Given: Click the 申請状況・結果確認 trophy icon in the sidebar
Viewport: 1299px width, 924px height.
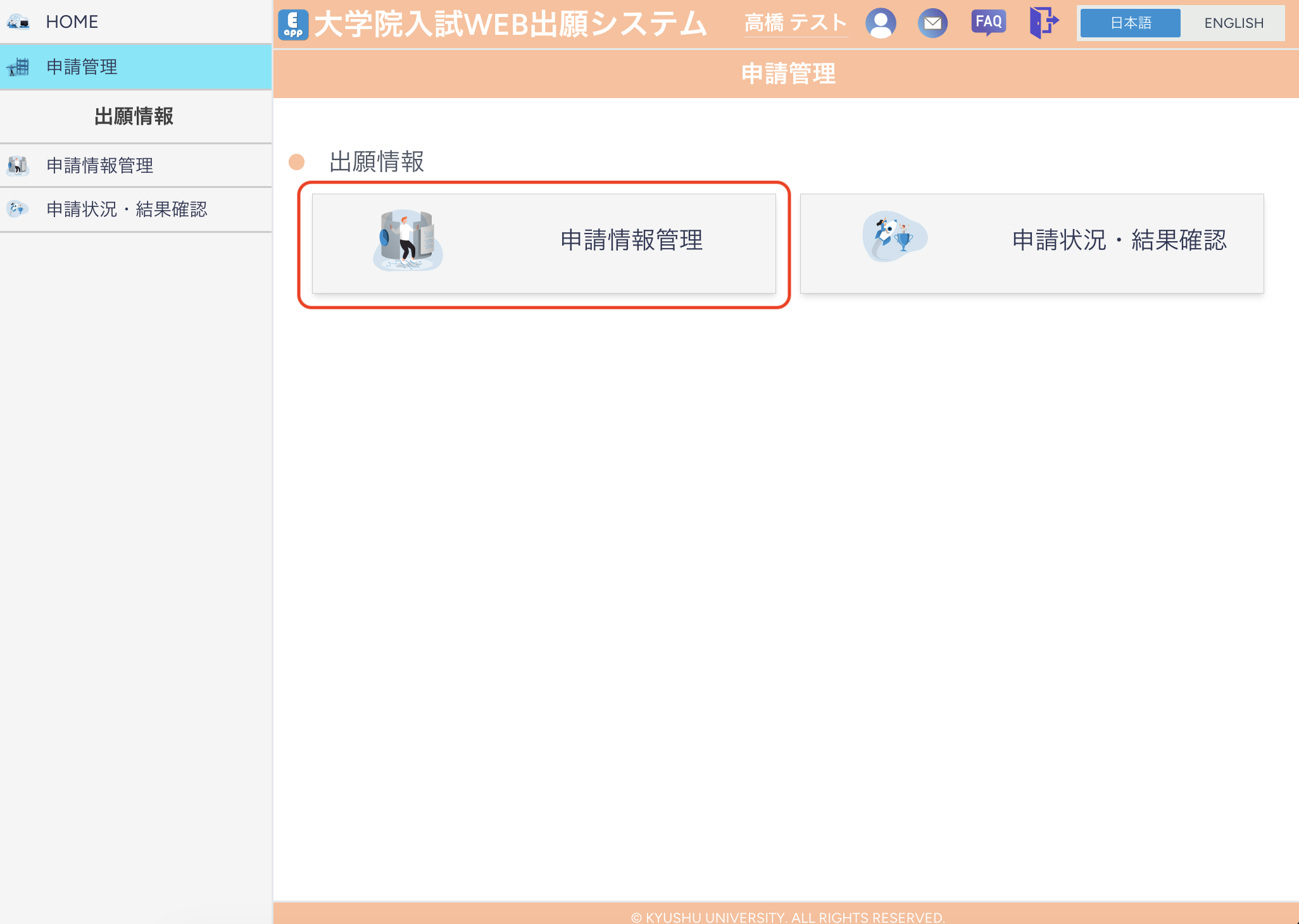Looking at the screenshot, I should tap(18, 209).
